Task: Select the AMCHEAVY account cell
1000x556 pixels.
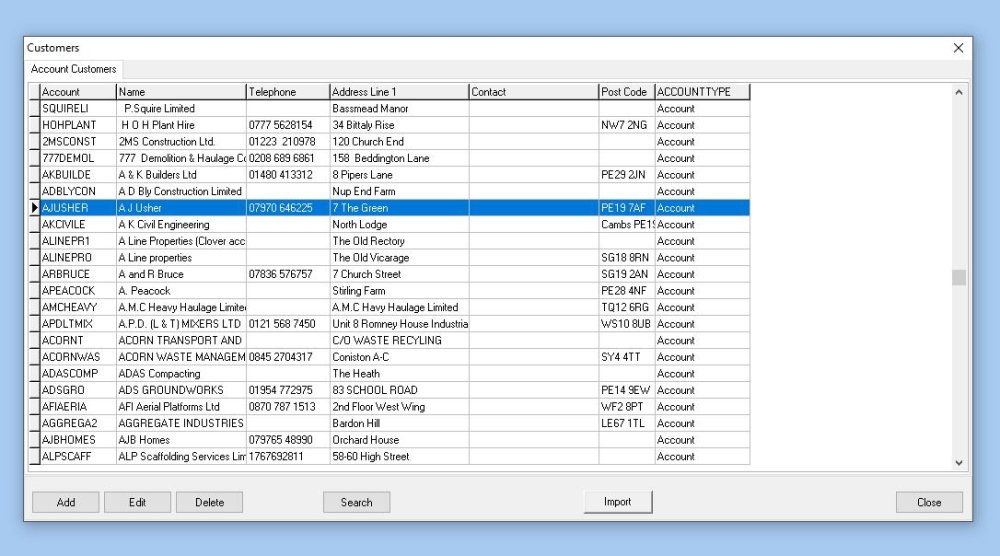Action: point(78,307)
